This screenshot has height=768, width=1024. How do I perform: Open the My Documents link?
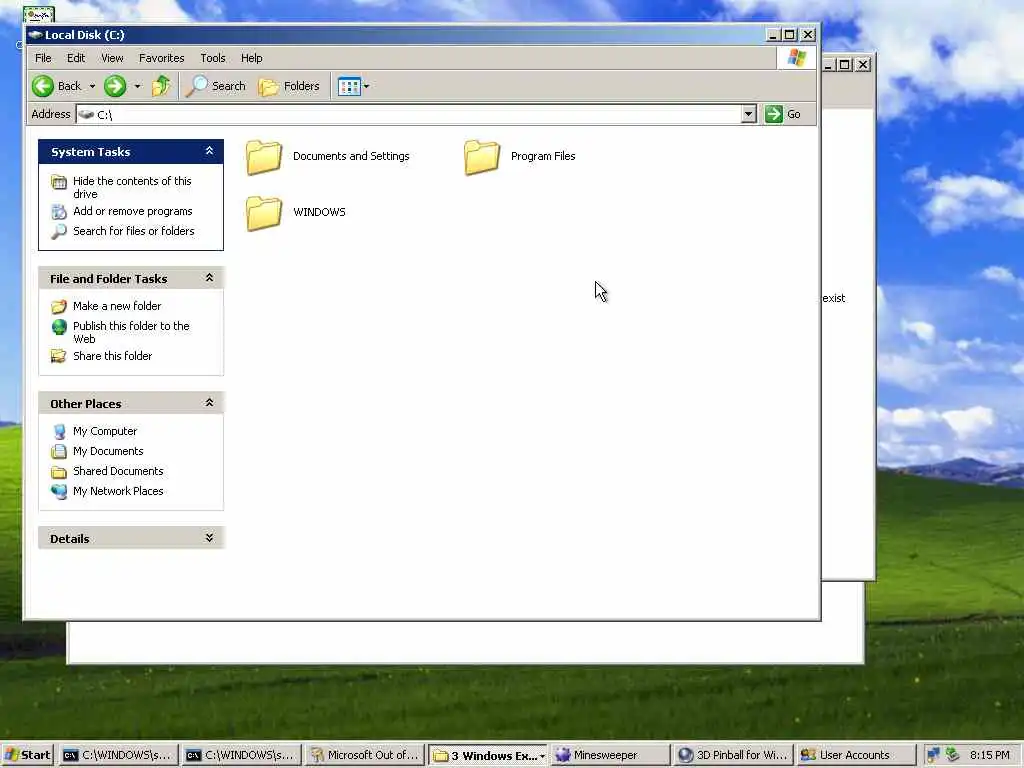coord(108,451)
